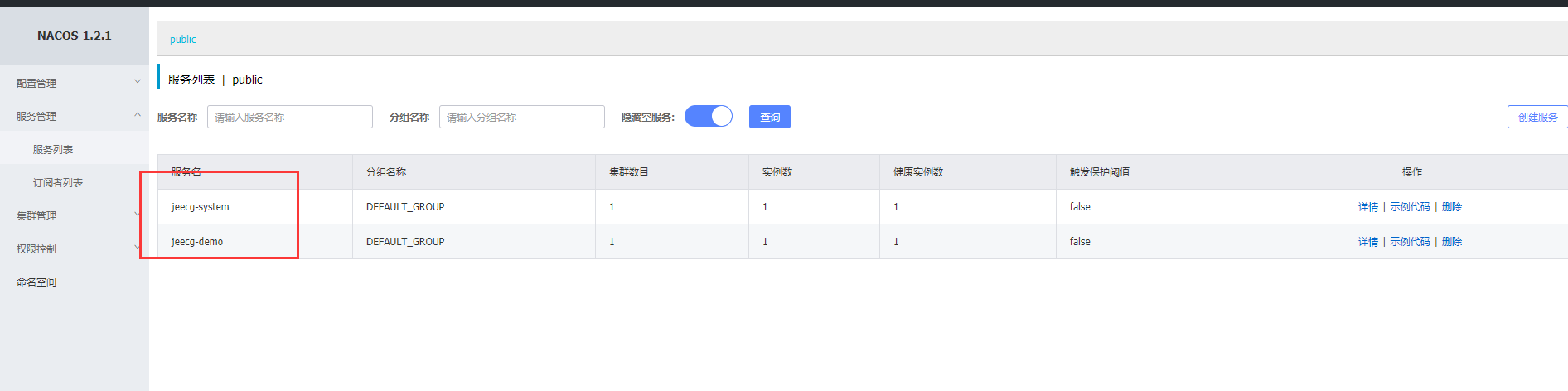Viewport: 1568px width, 391px height.
Task: Open 详情 for jeecg-demo
Action: (x=1368, y=241)
